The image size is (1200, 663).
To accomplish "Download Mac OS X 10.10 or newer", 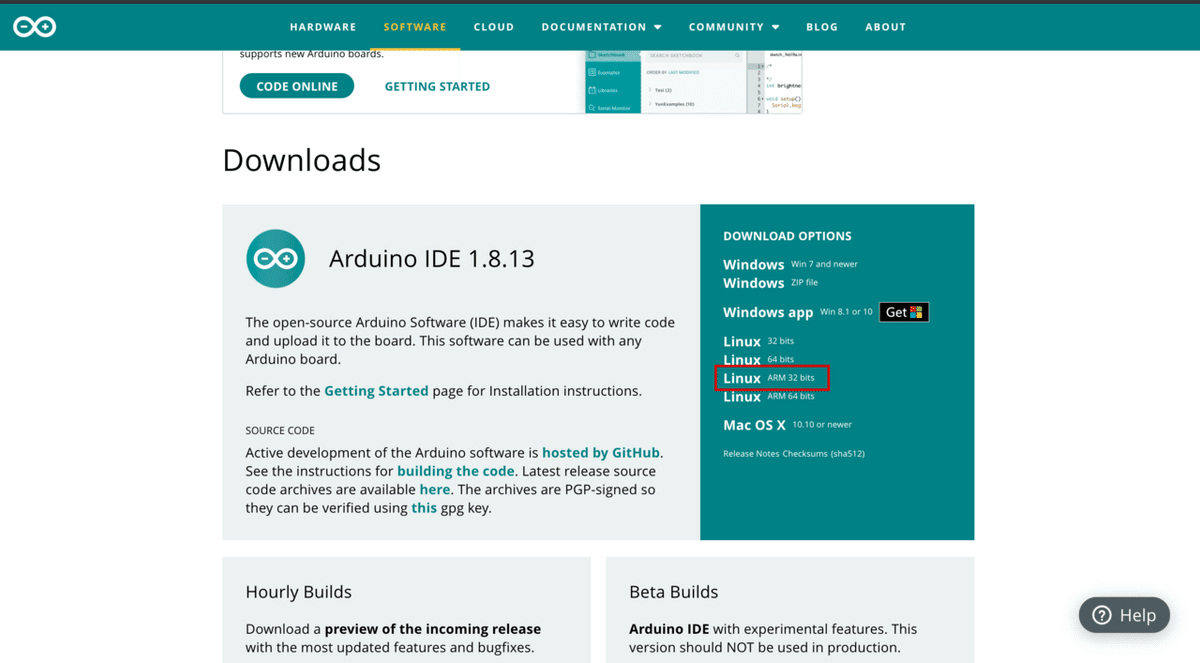I will 787,425.
